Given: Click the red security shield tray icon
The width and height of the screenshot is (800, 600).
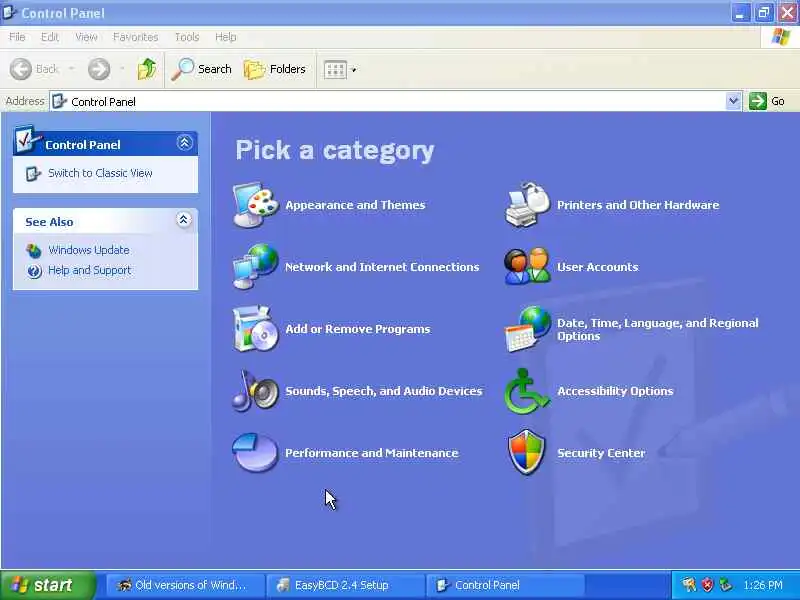Looking at the screenshot, I should click(x=707, y=585).
